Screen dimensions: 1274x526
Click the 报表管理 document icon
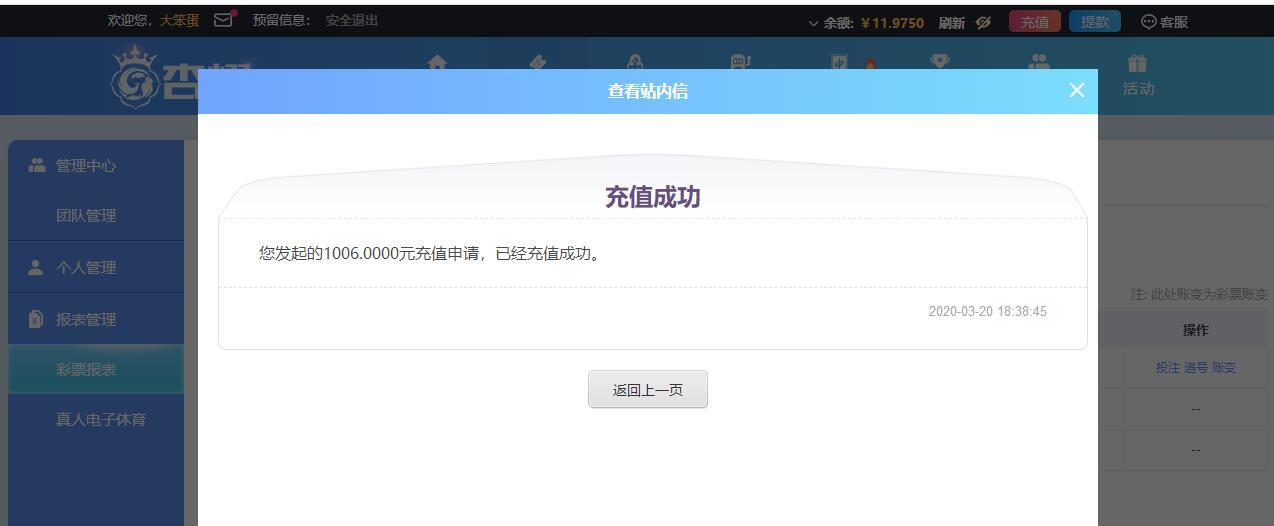tap(36, 319)
